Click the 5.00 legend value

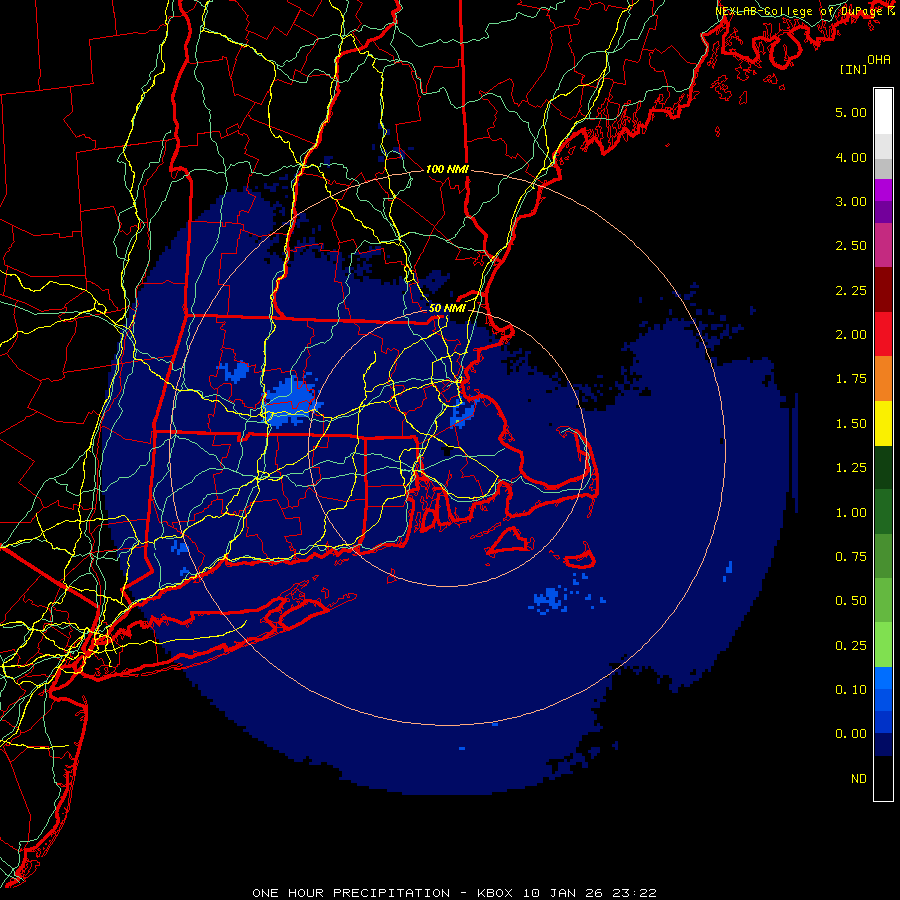pos(851,112)
